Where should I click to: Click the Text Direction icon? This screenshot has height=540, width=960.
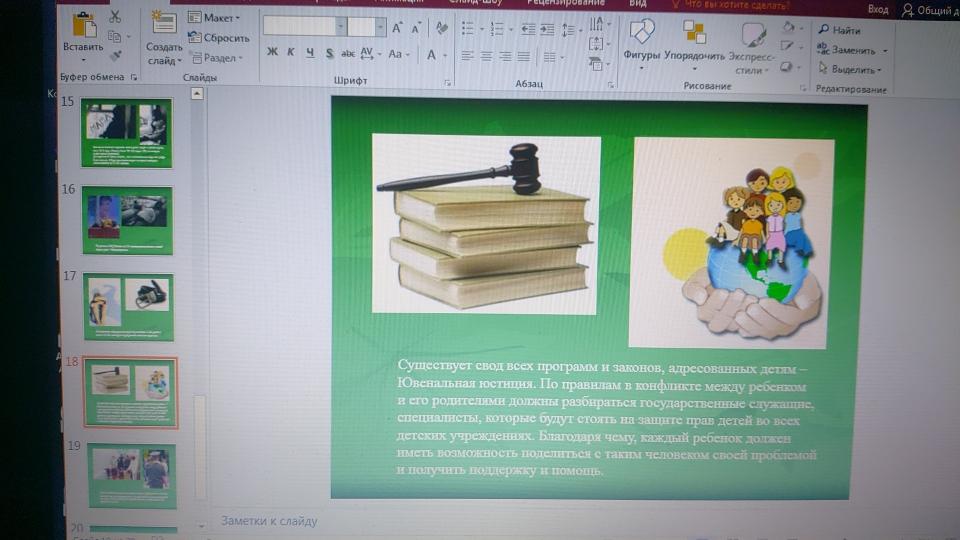596,24
